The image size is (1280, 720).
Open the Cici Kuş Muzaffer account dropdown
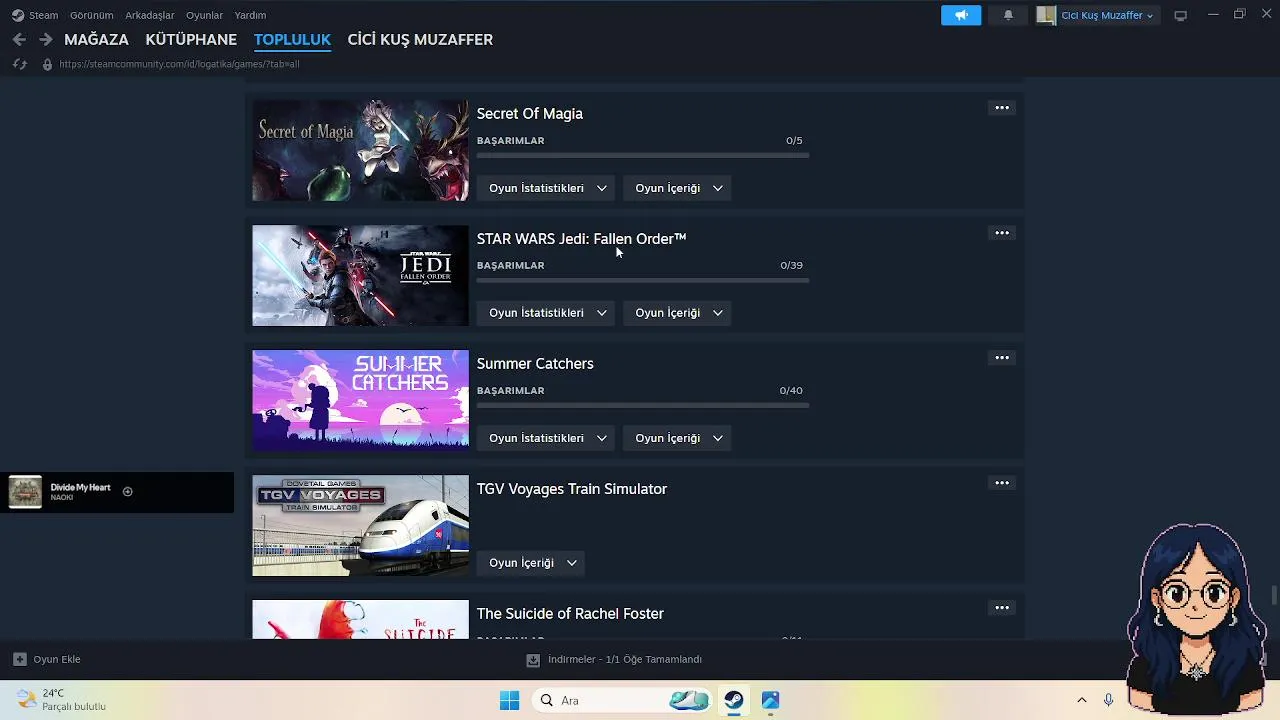1107,15
